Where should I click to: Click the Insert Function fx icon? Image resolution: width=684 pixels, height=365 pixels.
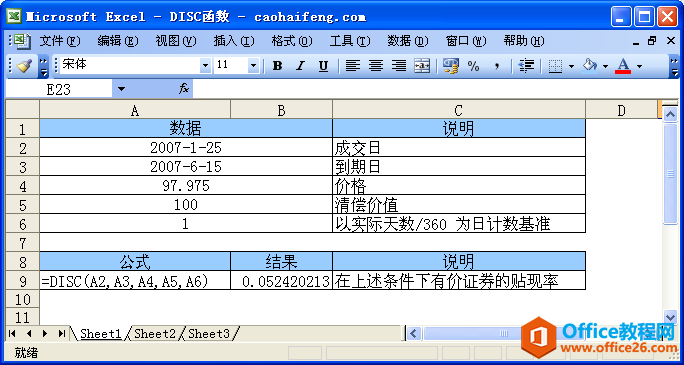click(184, 89)
